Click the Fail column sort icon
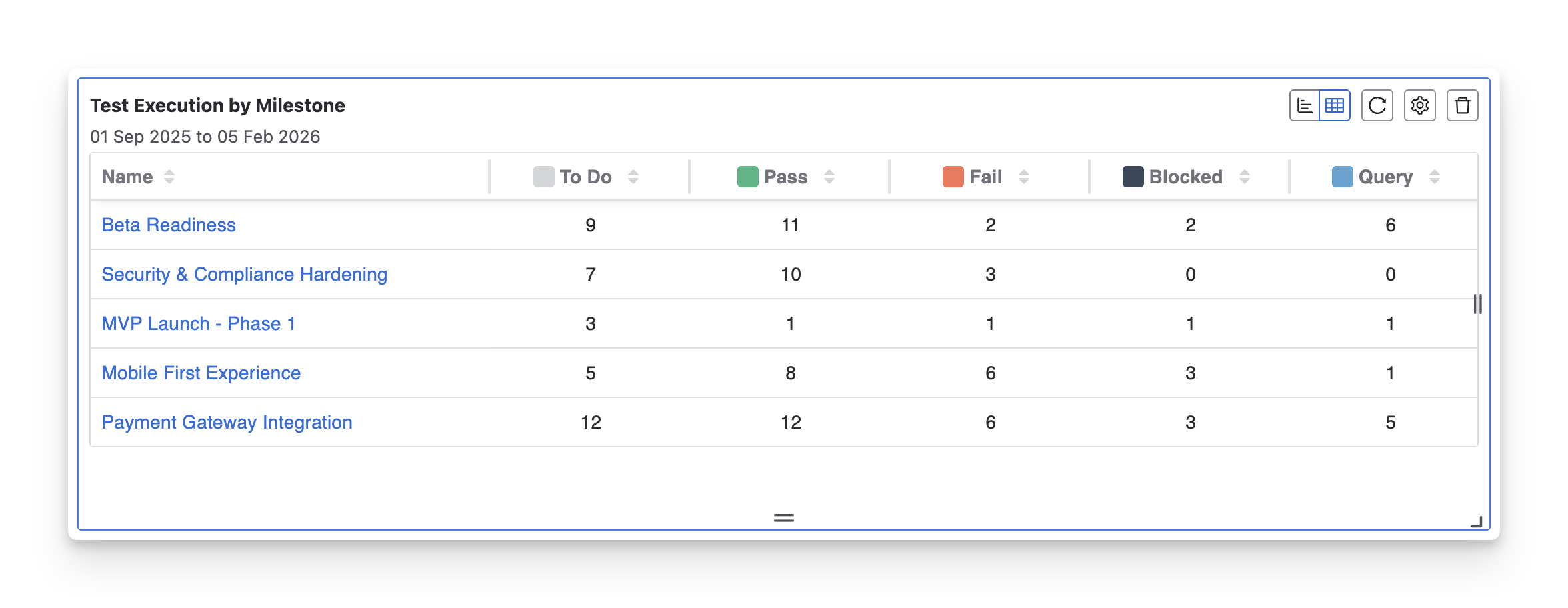The image size is (1568, 608). click(1024, 177)
